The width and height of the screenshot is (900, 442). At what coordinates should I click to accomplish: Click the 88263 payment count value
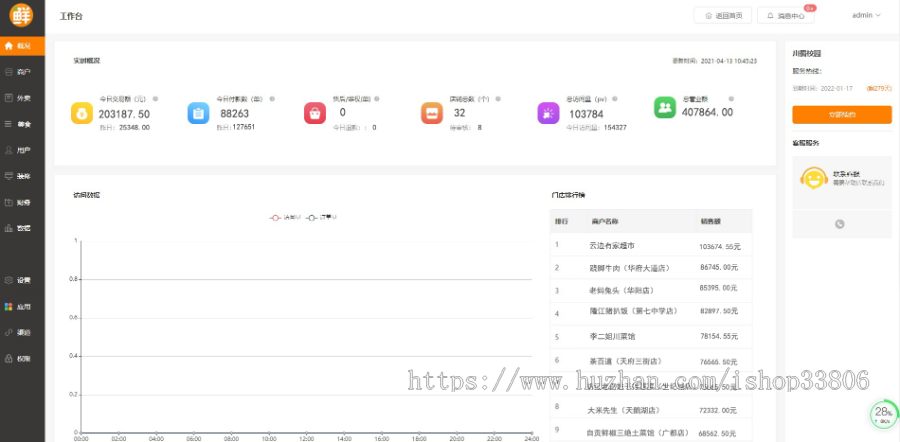235,114
